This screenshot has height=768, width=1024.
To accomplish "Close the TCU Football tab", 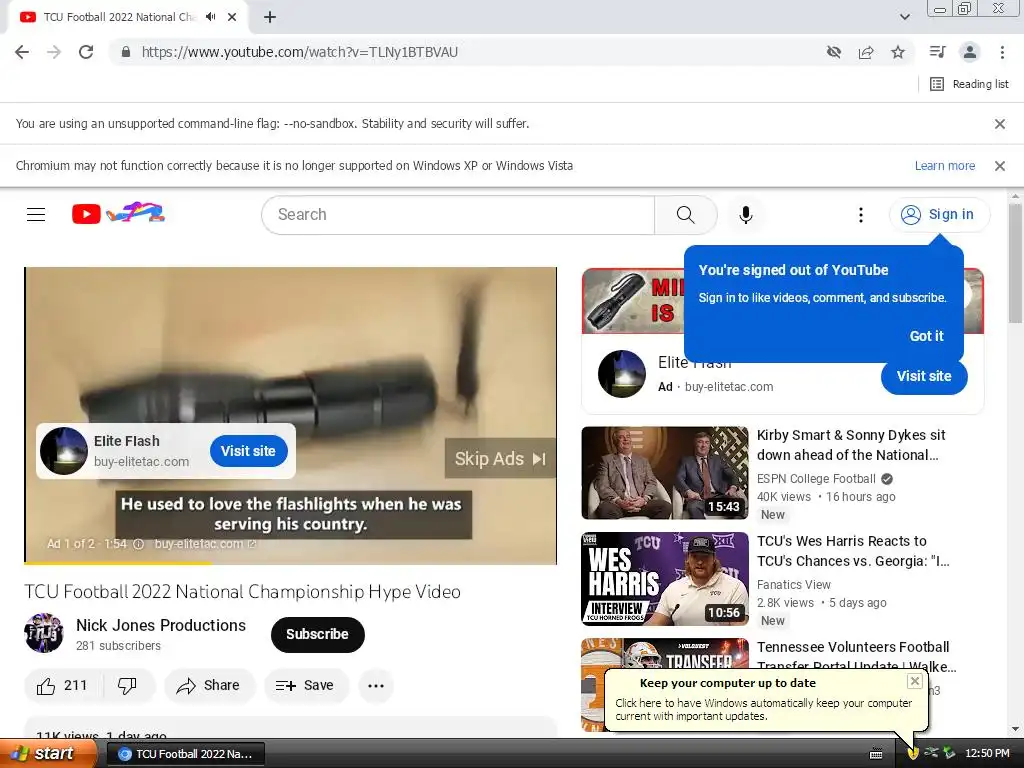I will 232,17.
